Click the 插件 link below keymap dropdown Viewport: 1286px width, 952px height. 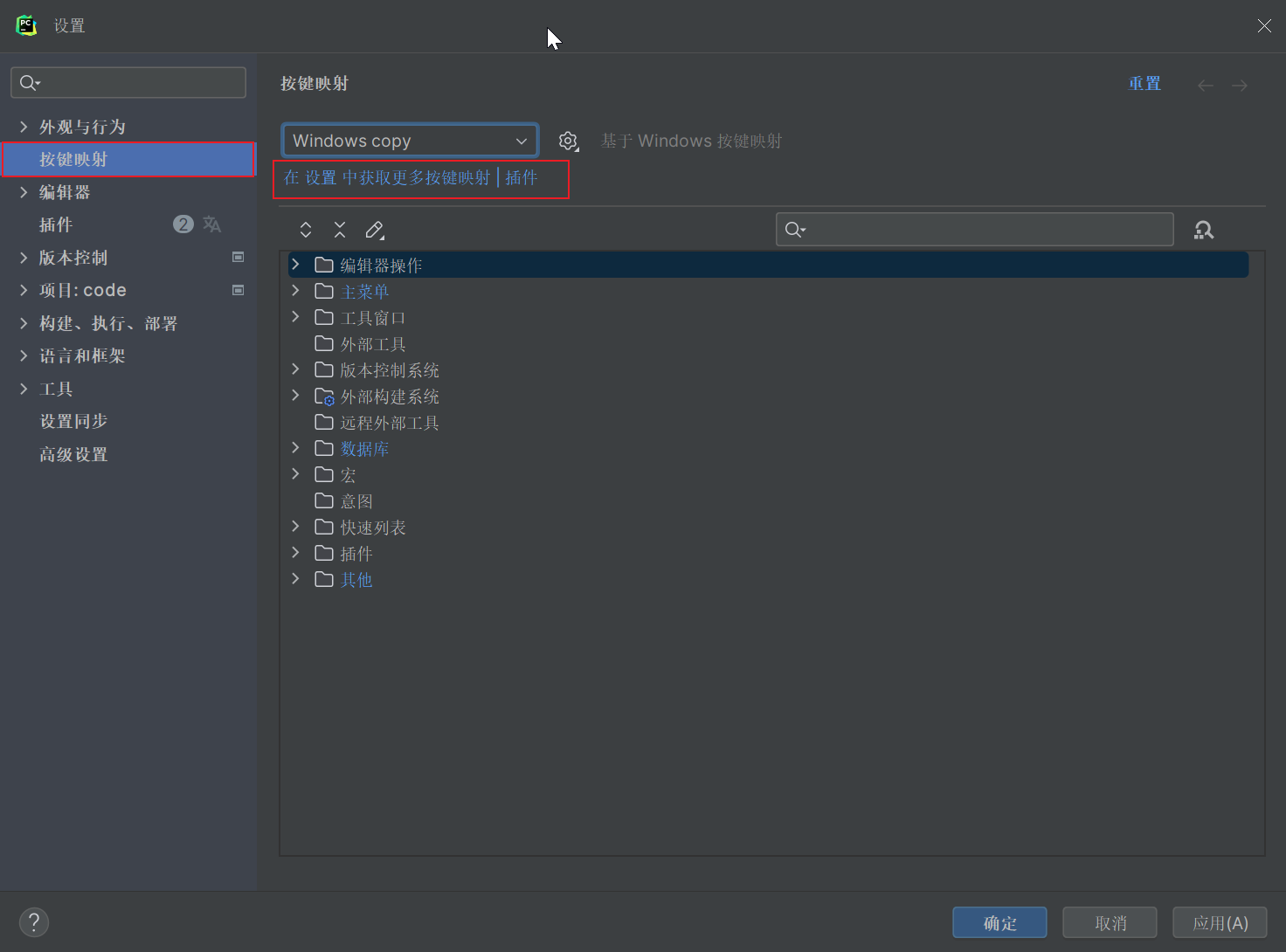point(522,178)
